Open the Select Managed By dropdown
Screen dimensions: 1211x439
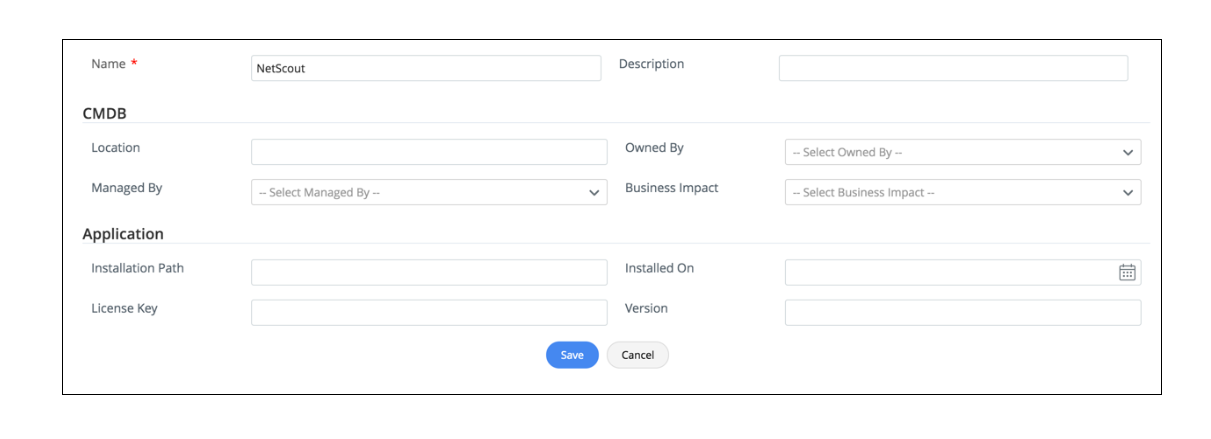[428, 192]
